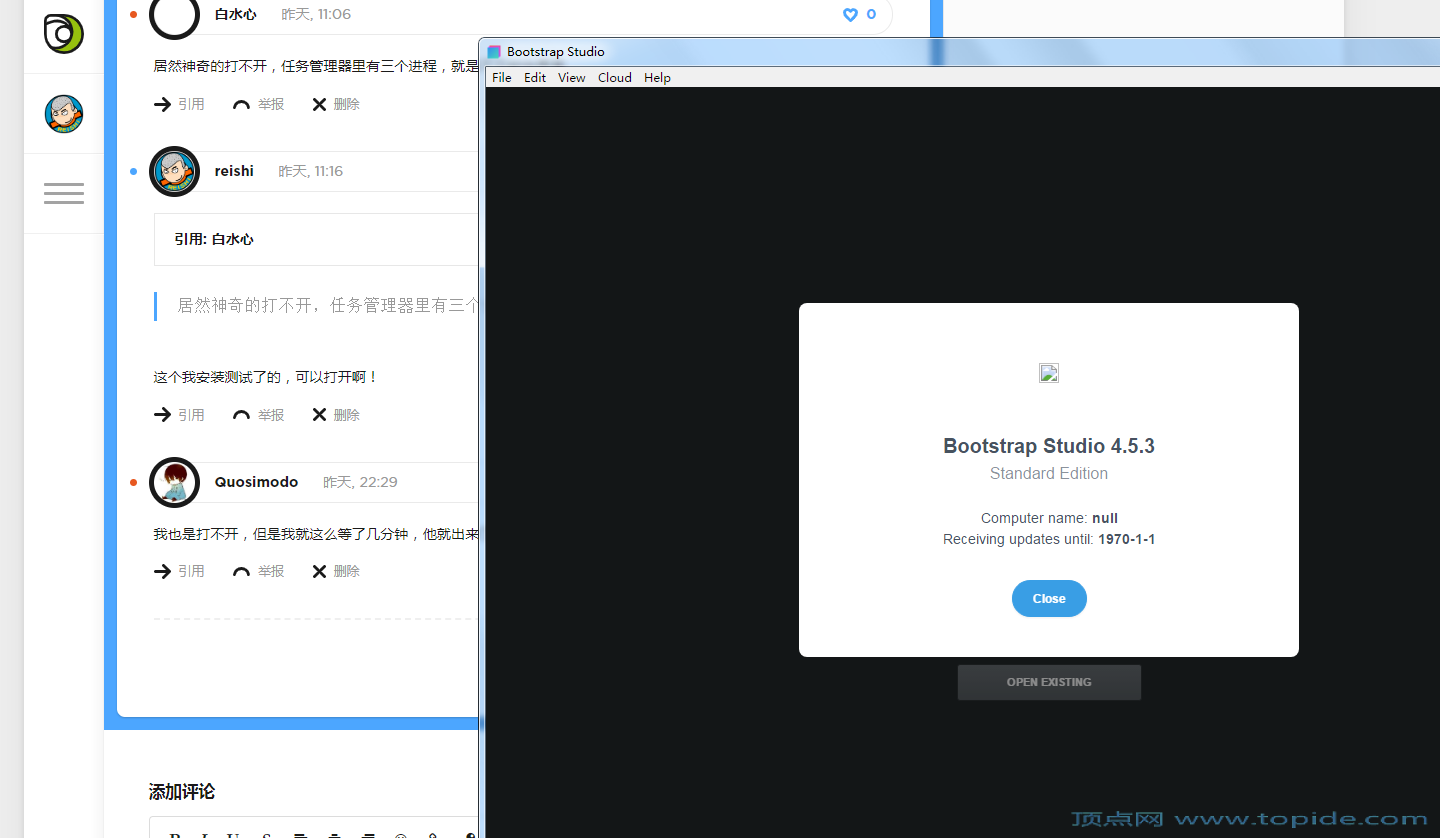The image size is (1440, 838).
Task: Click the Computer name: null line
Action: (1049, 518)
